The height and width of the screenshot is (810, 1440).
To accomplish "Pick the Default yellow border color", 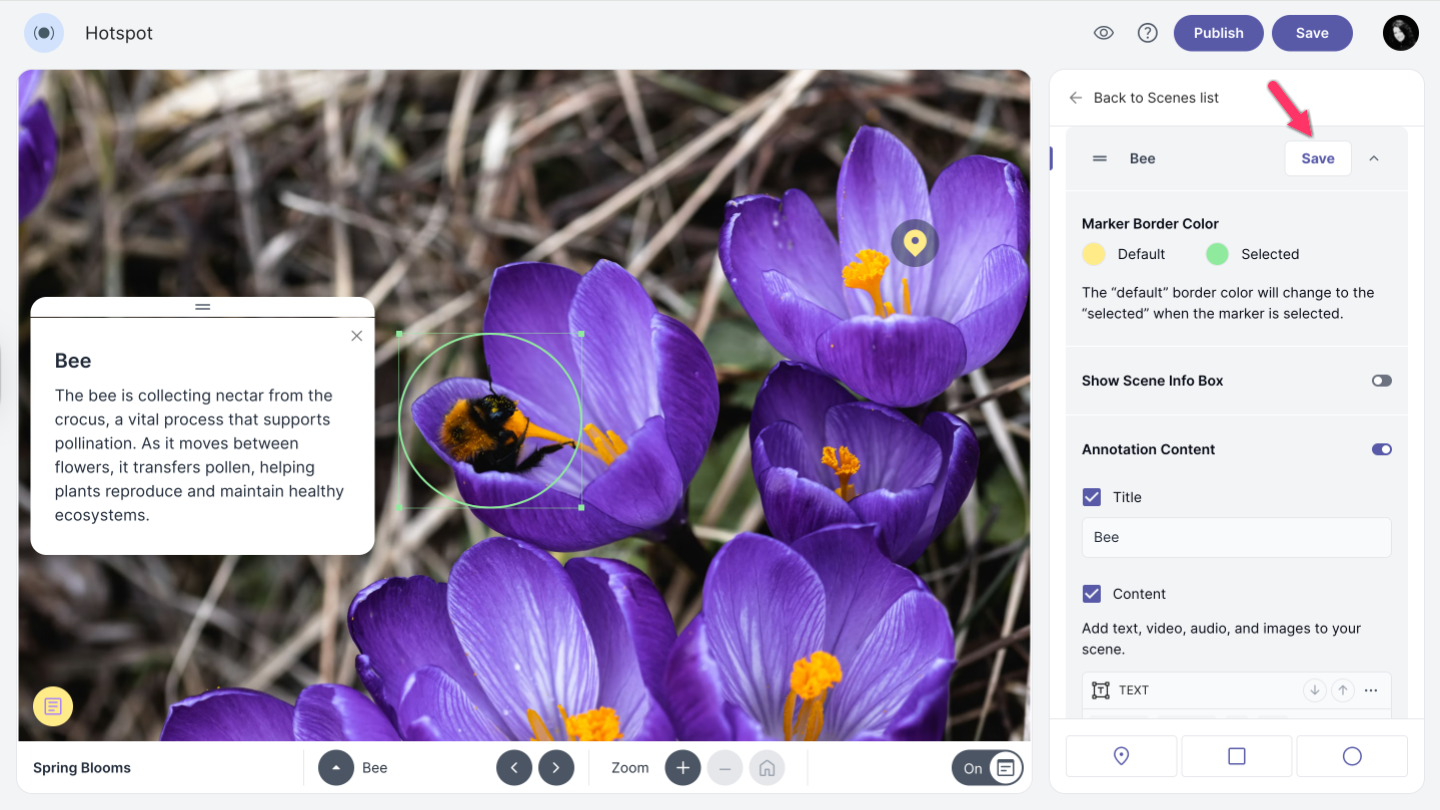I will 1094,254.
